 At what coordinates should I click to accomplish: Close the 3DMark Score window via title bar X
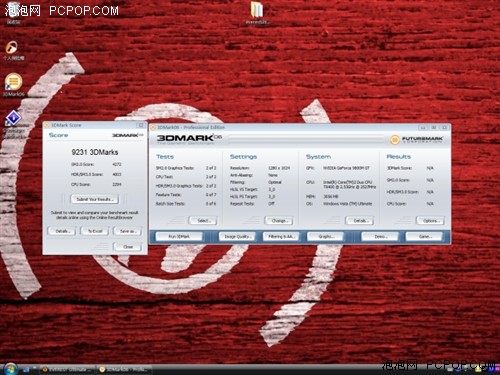click(141, 125)
